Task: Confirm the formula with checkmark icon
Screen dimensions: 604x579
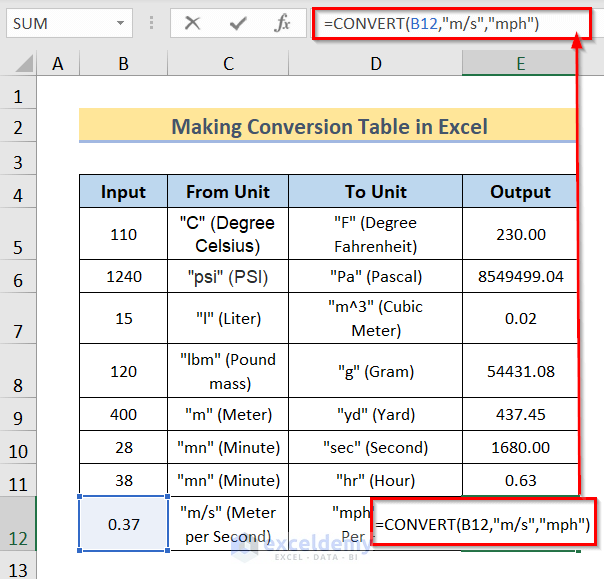Action: coord(238,23)
